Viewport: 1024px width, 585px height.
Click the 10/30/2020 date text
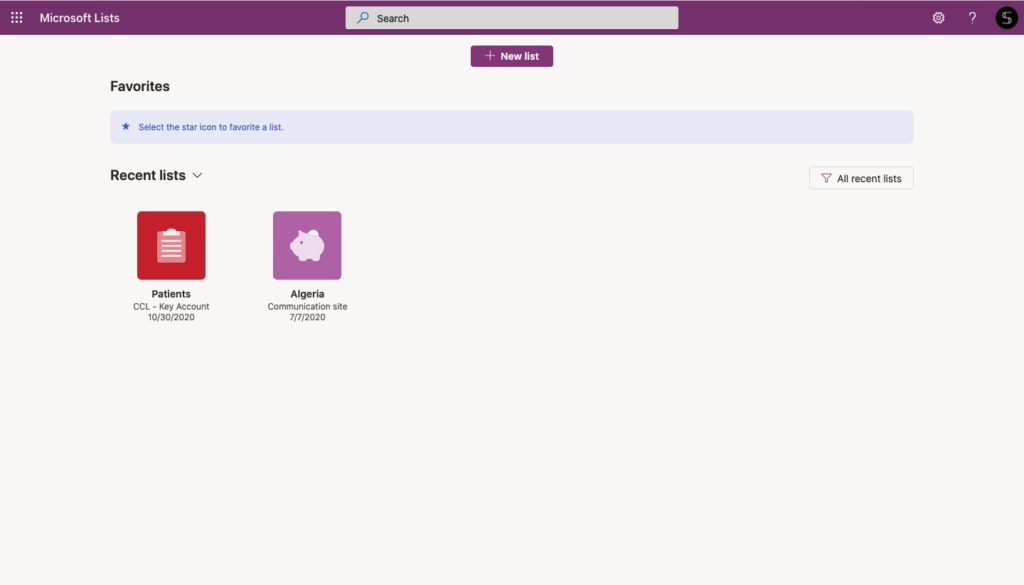171,317
